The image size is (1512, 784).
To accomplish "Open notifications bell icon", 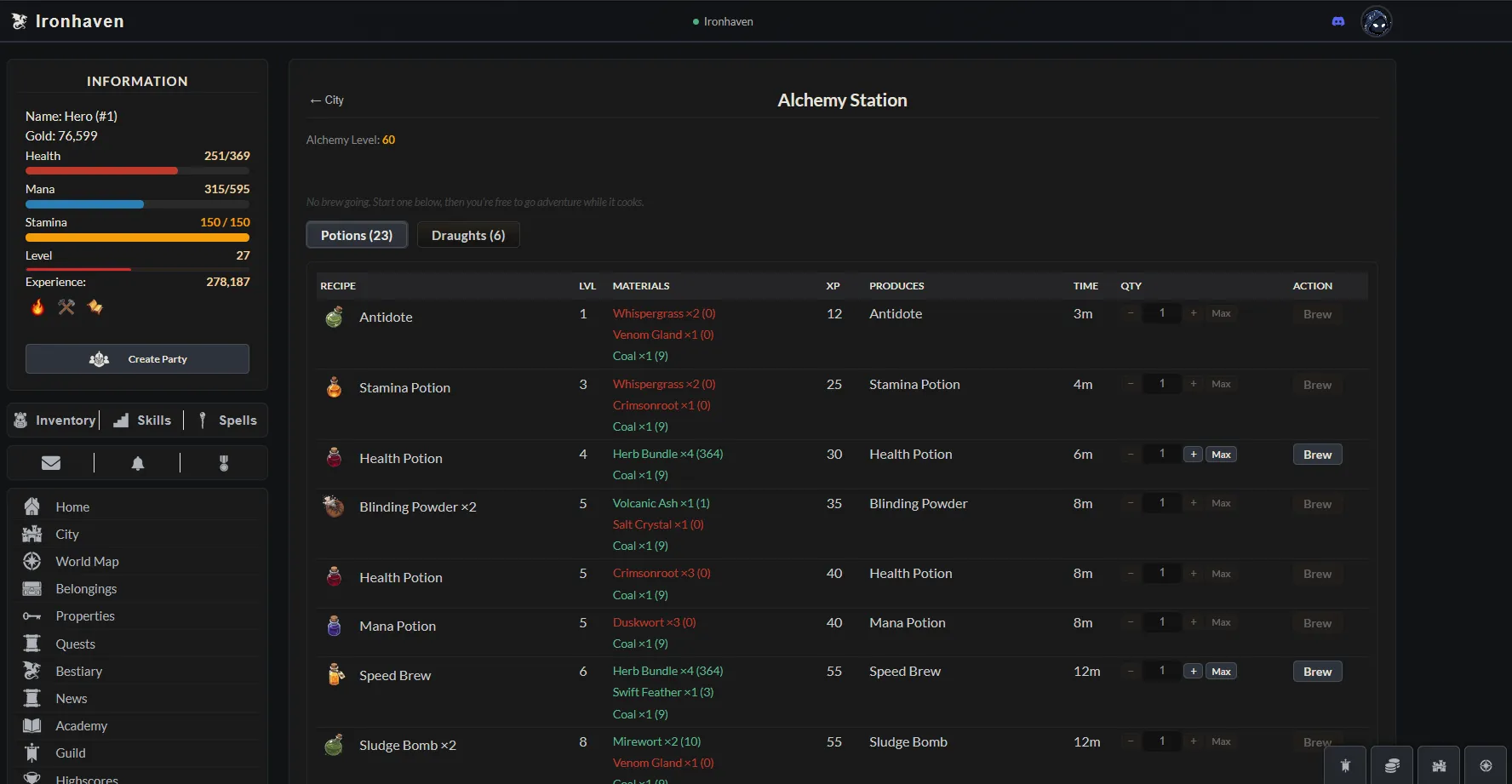I will pos(138,463).
